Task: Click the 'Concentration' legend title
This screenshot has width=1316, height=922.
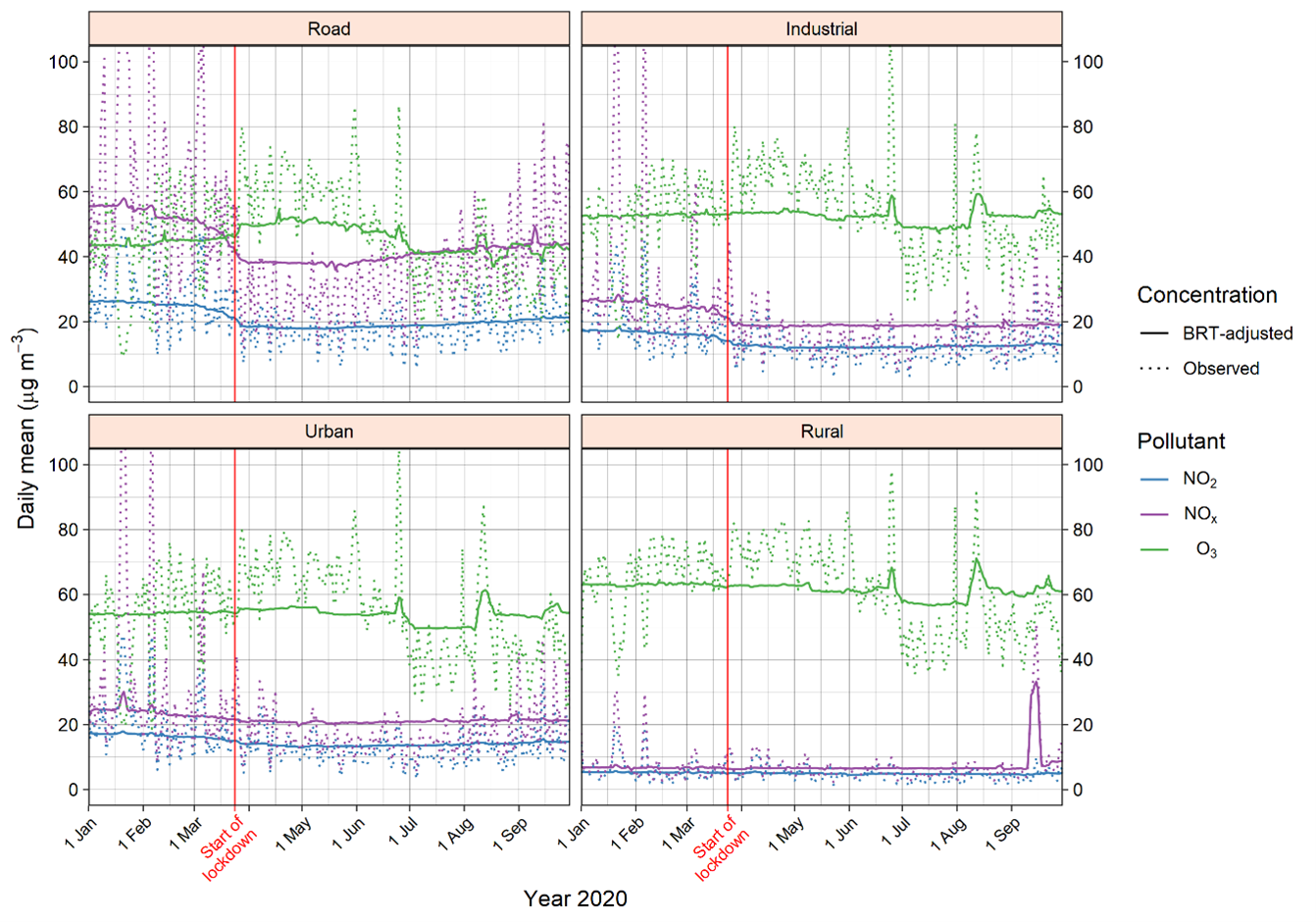Action: click(x=1207, y=295)
